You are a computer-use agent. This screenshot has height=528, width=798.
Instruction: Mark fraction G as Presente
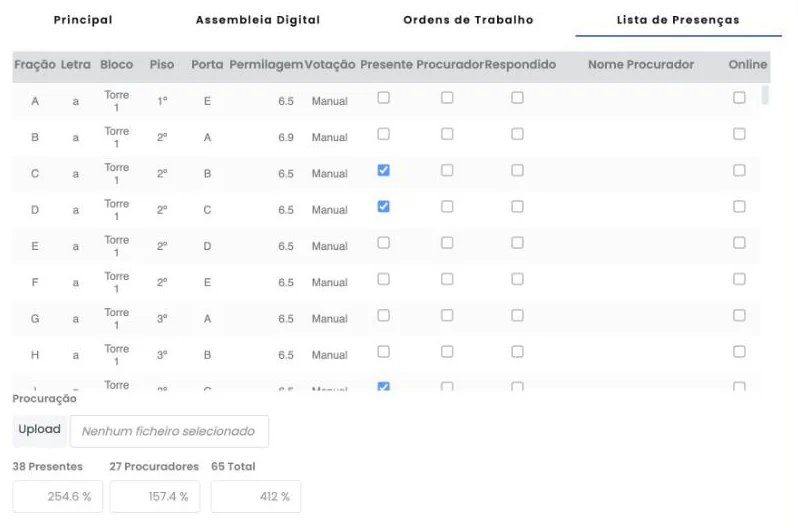(384, 315)
